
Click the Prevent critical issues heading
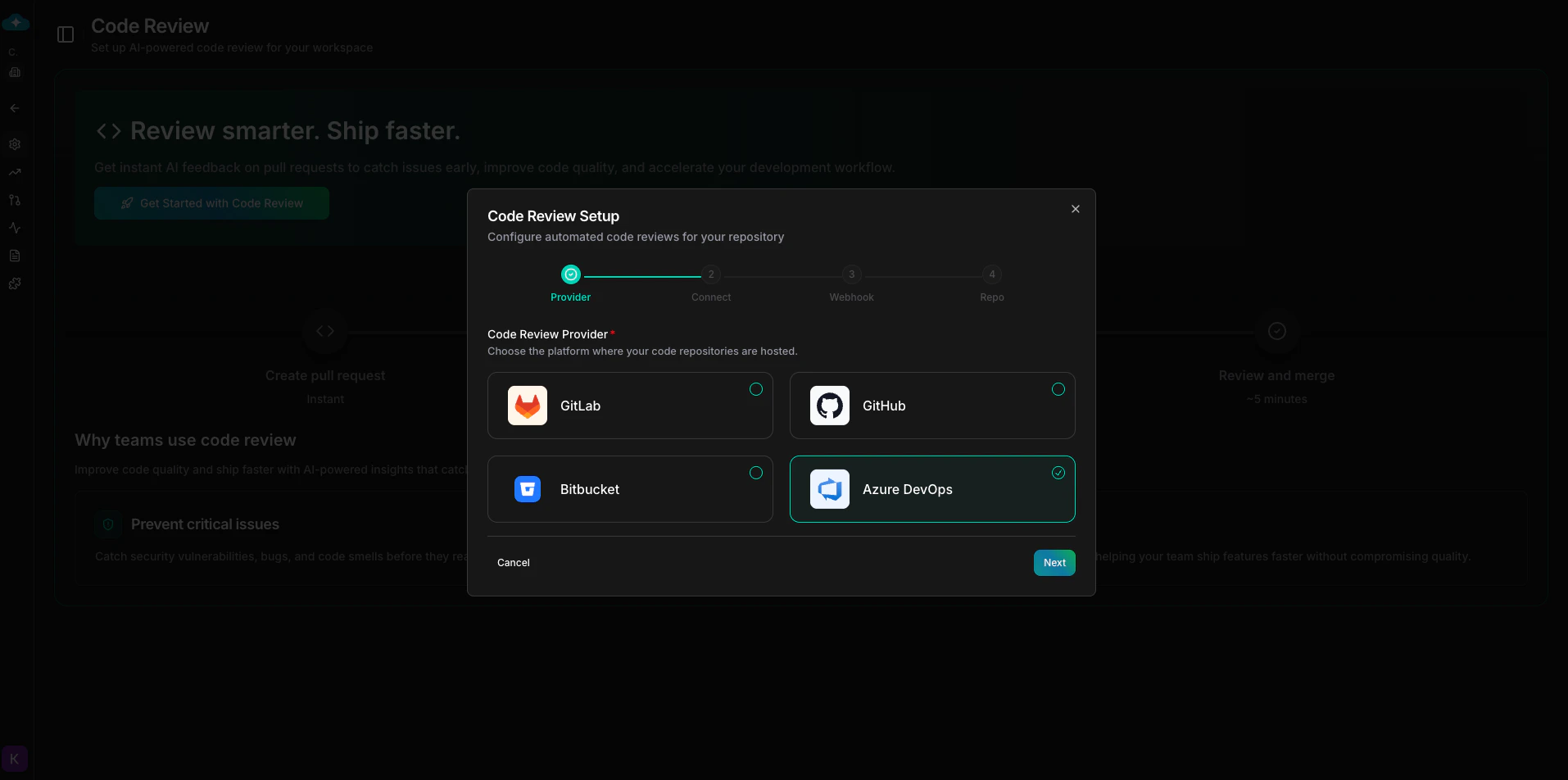pyautogui.click(x=205, y=524)
